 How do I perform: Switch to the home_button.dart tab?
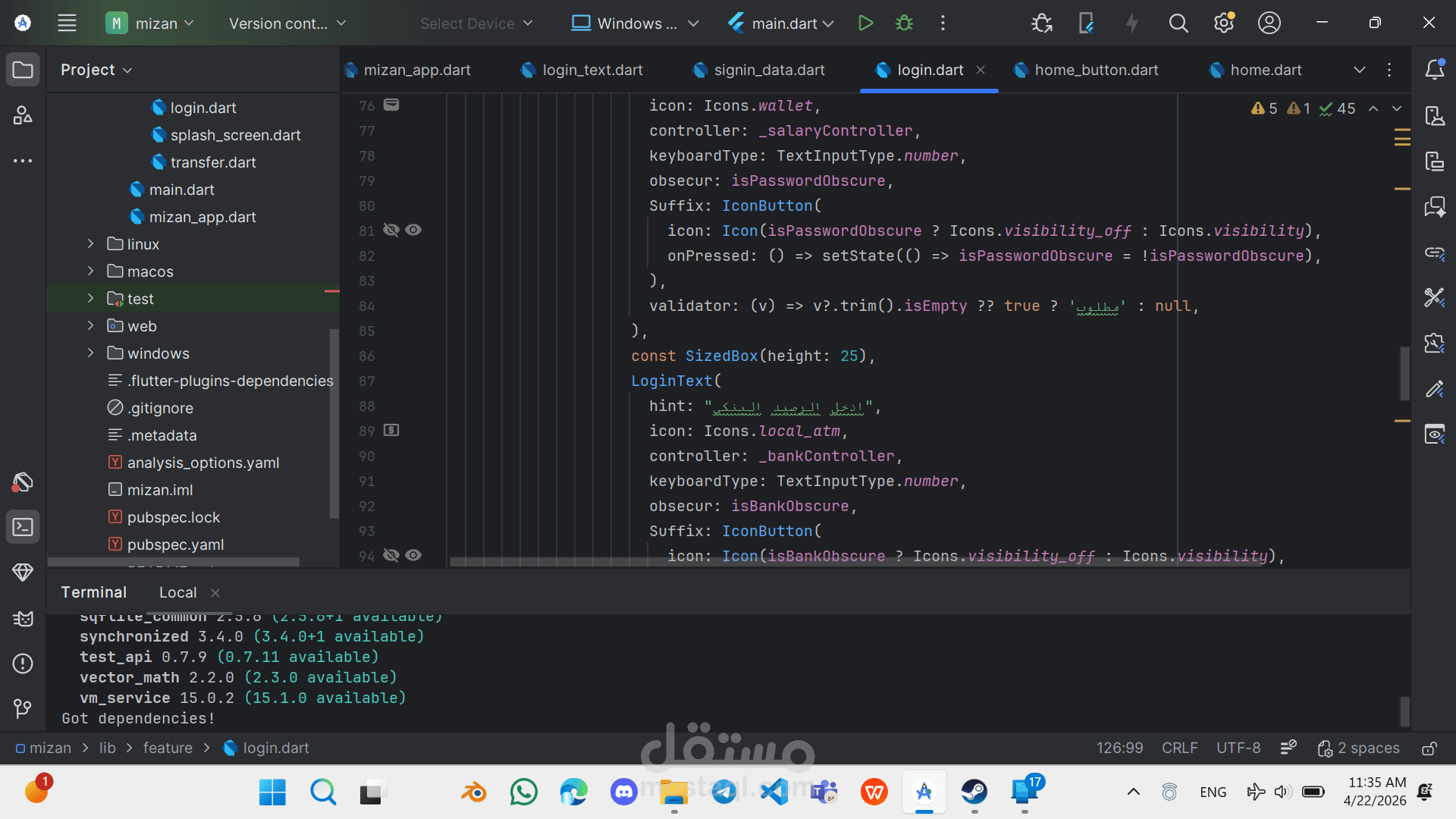tap(1096, 70)
